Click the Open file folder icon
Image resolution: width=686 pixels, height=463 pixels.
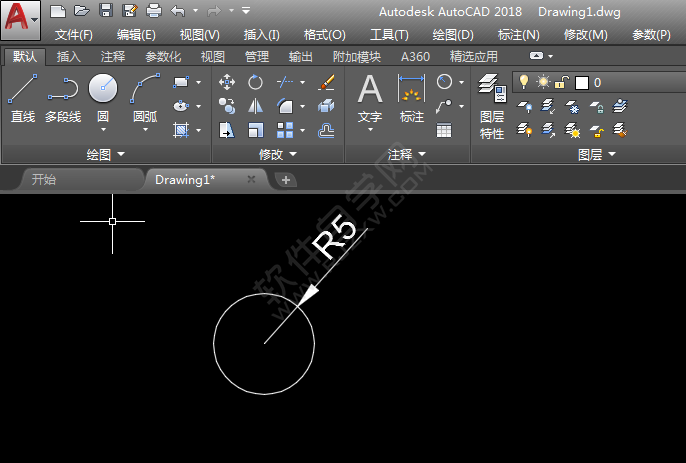(x=82, y=11)
